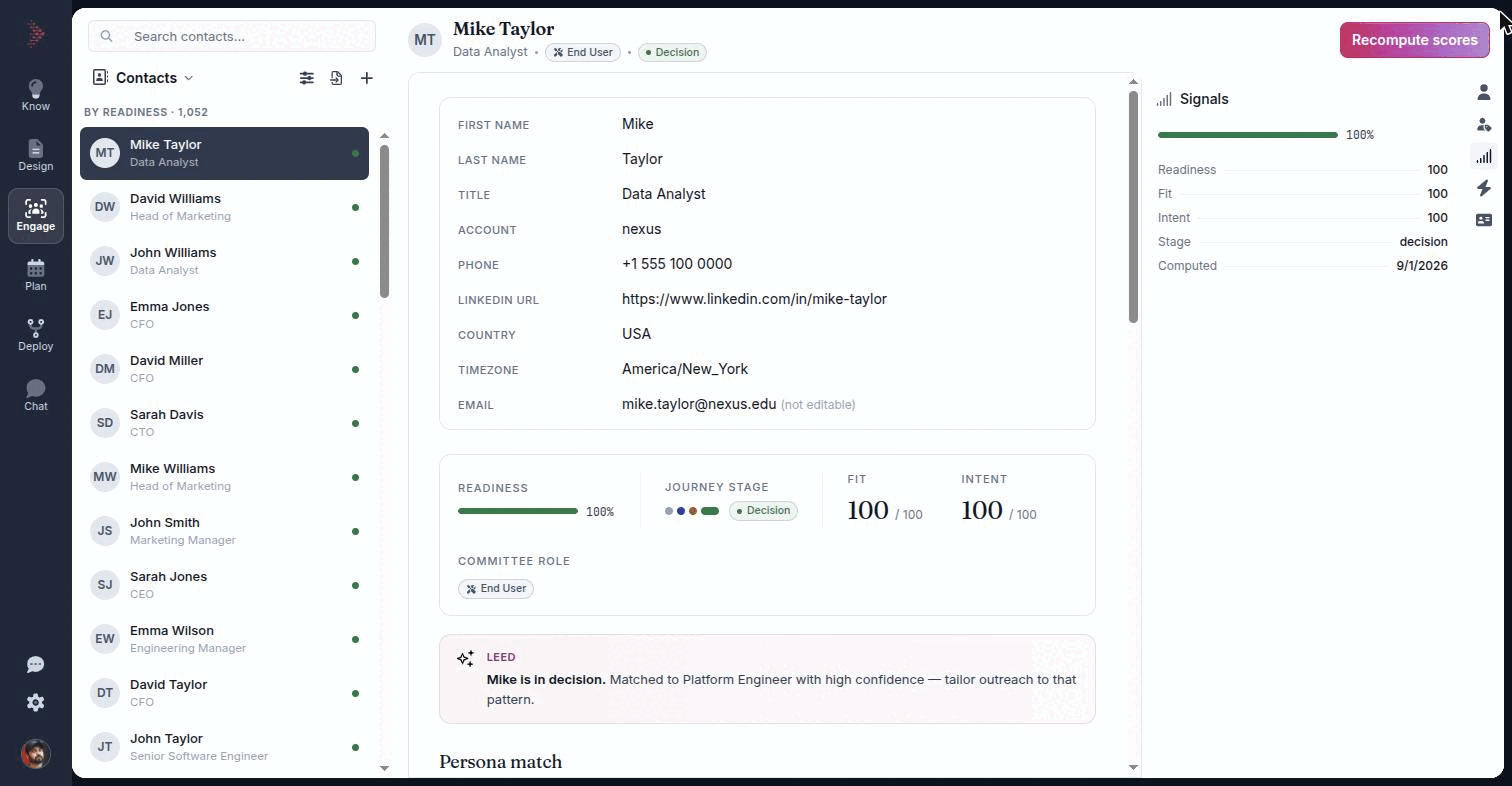The image size is (1512, 786).
Task: Select Mike Williams contact row
Action: 224,477
